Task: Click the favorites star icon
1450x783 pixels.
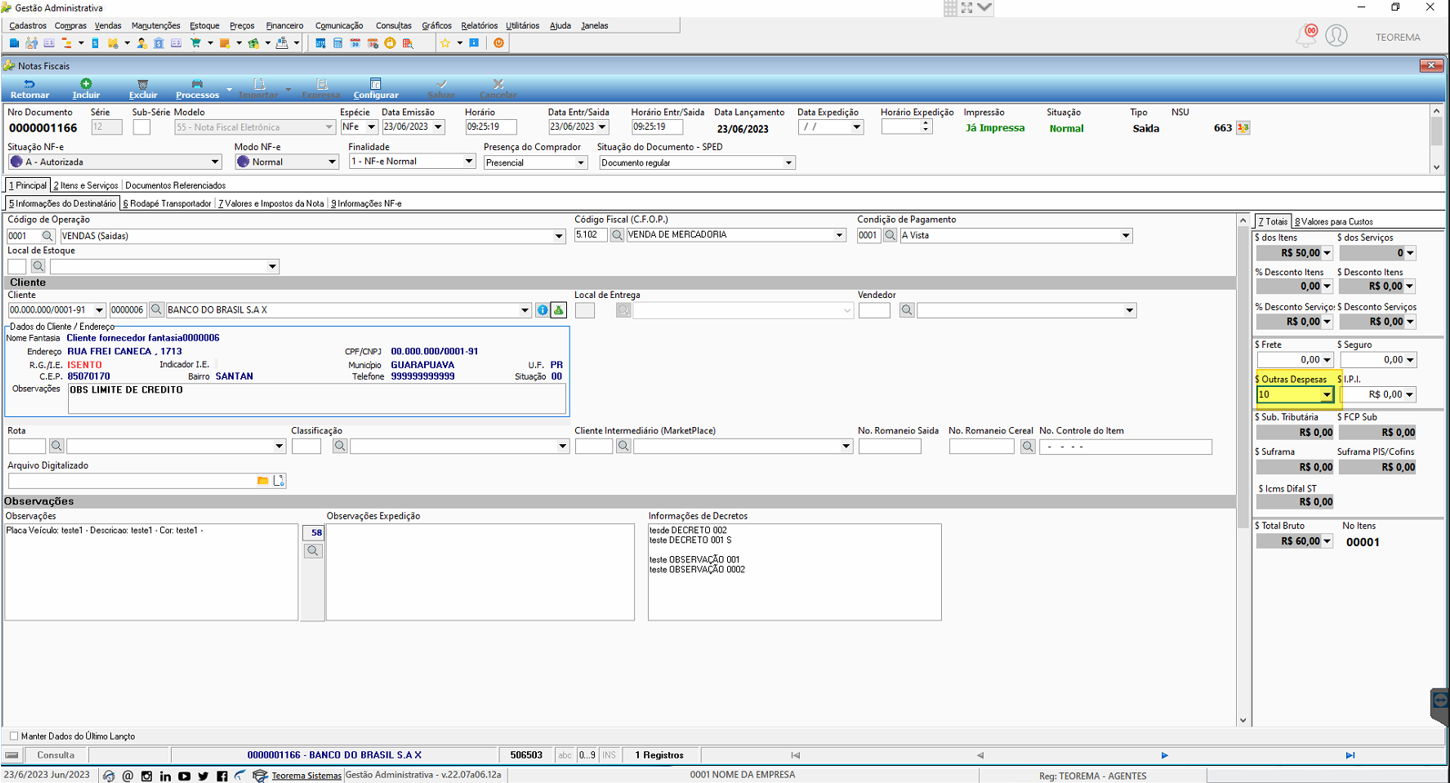Action: pyautogui.click(x=445, y=43)
